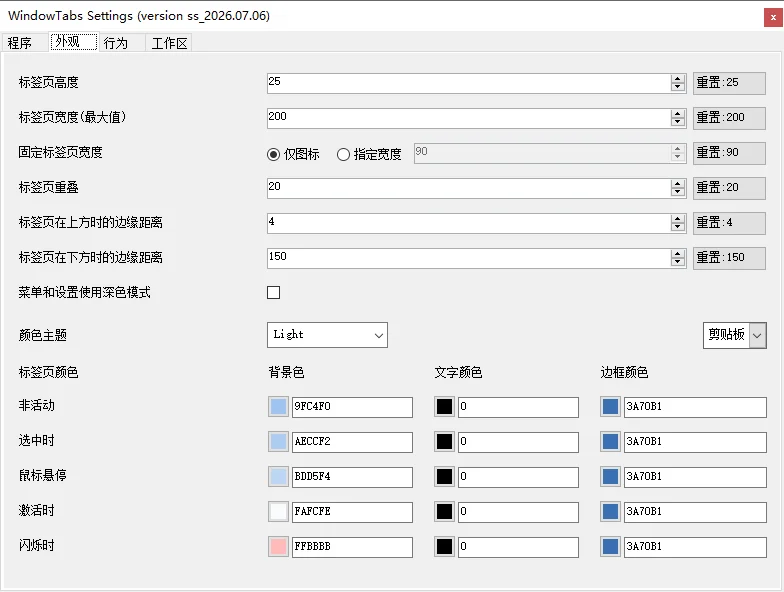Open the 闪烁时 border color swatch

(610, 546)
